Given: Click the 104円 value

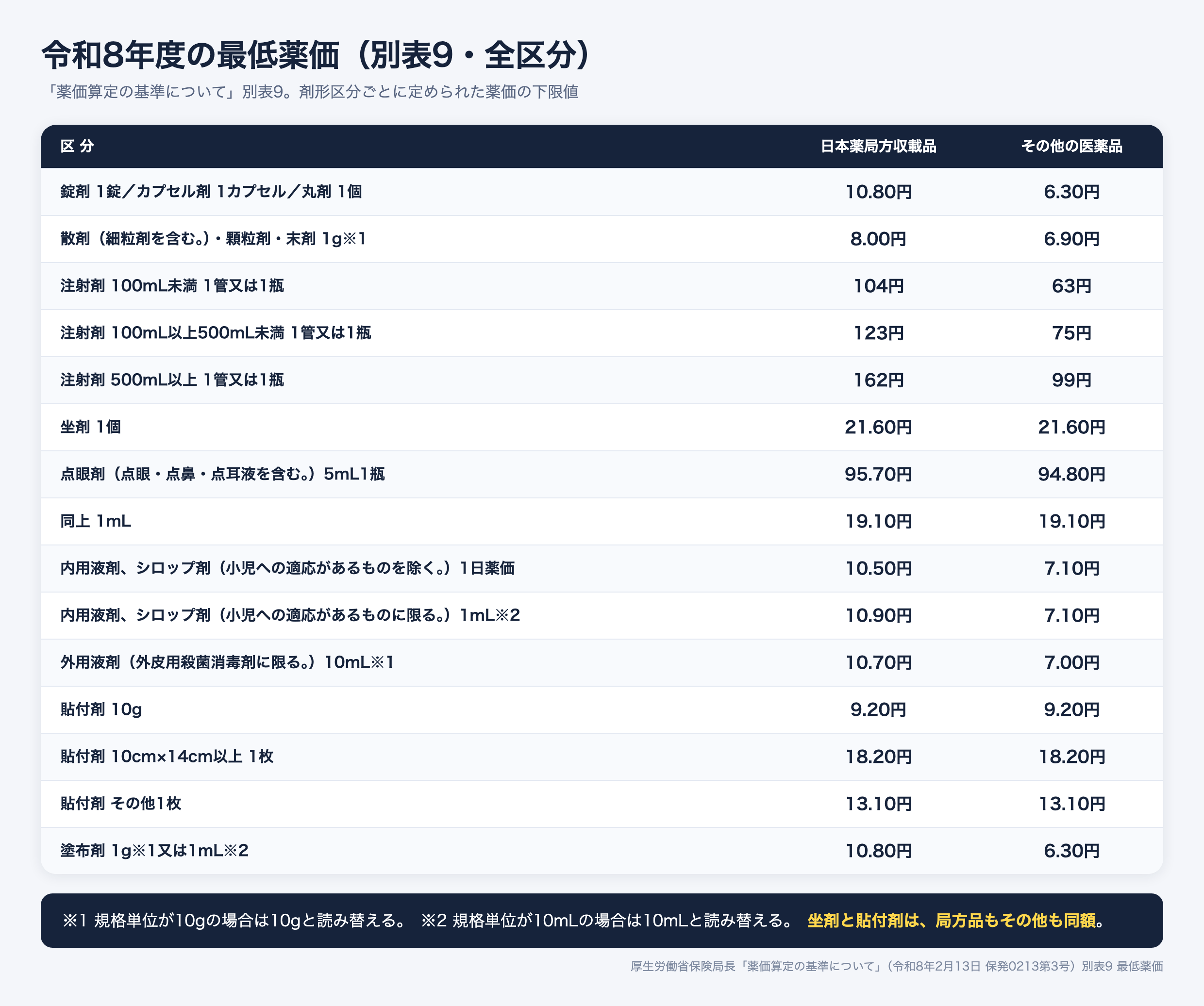Looking at the screenshot, I should [x=878, y=285].
